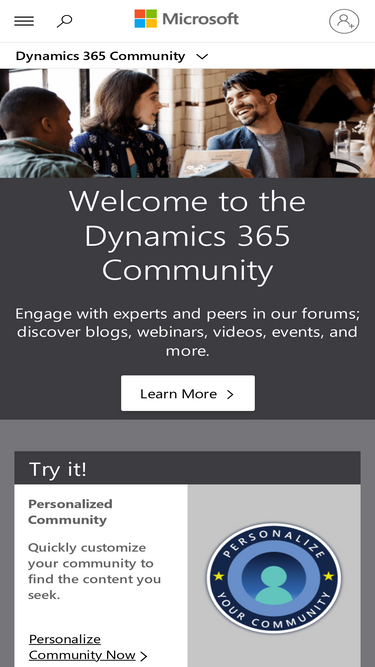Expand the Dynamics 365 Community dropdown

click(x=112, y=56)
